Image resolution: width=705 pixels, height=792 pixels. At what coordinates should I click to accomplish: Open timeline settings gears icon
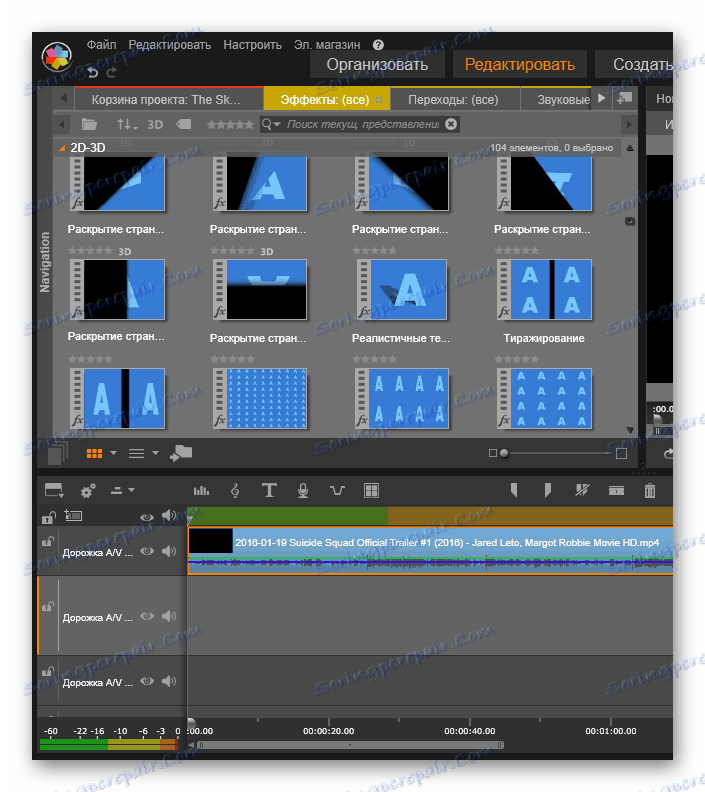[x=88, y=490]
